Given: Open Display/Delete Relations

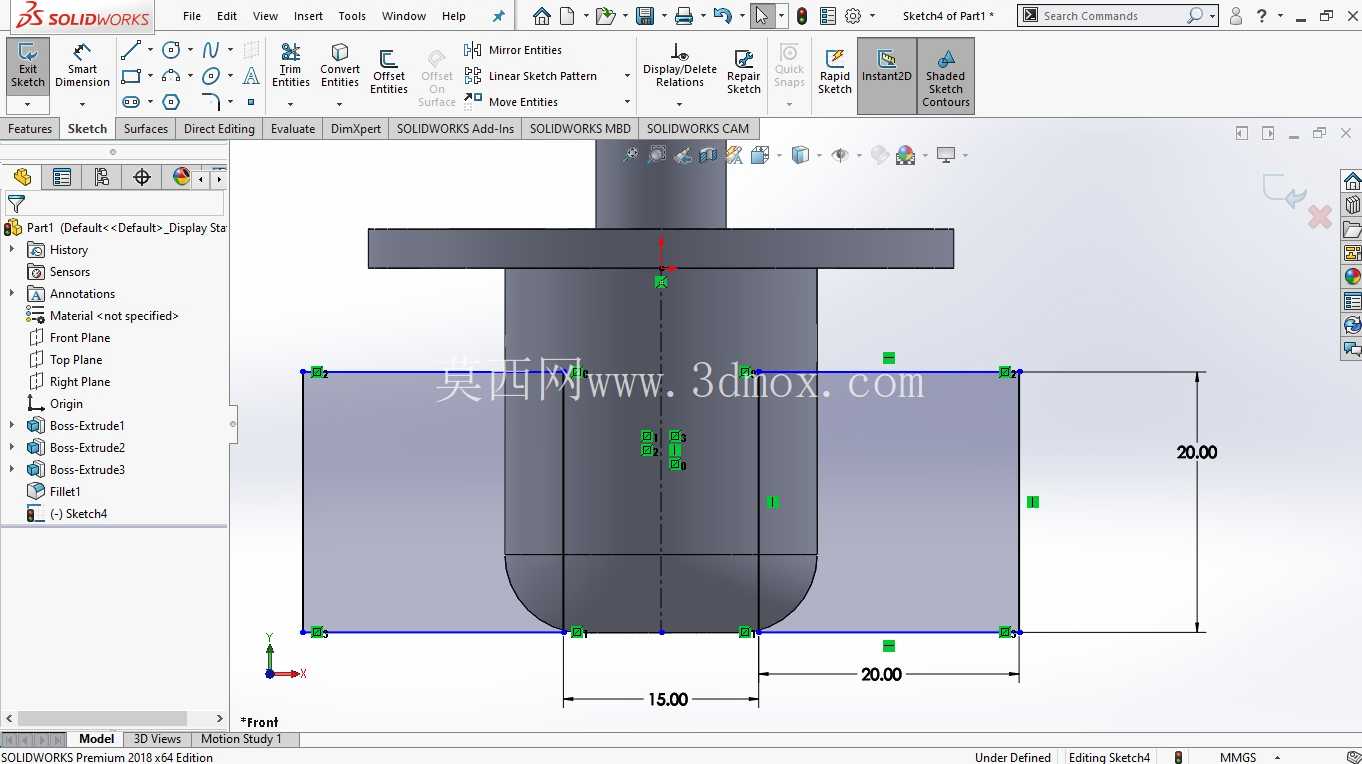Looking at the screenshot, I should (x=679, y=65).
